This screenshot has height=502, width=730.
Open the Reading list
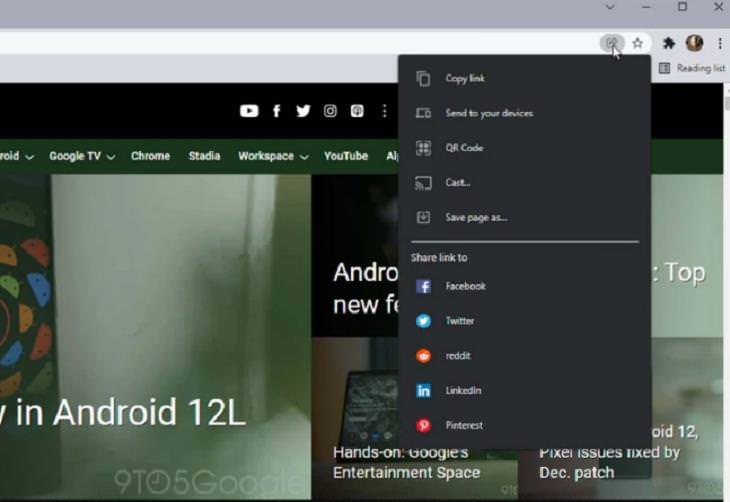point(692,68)
